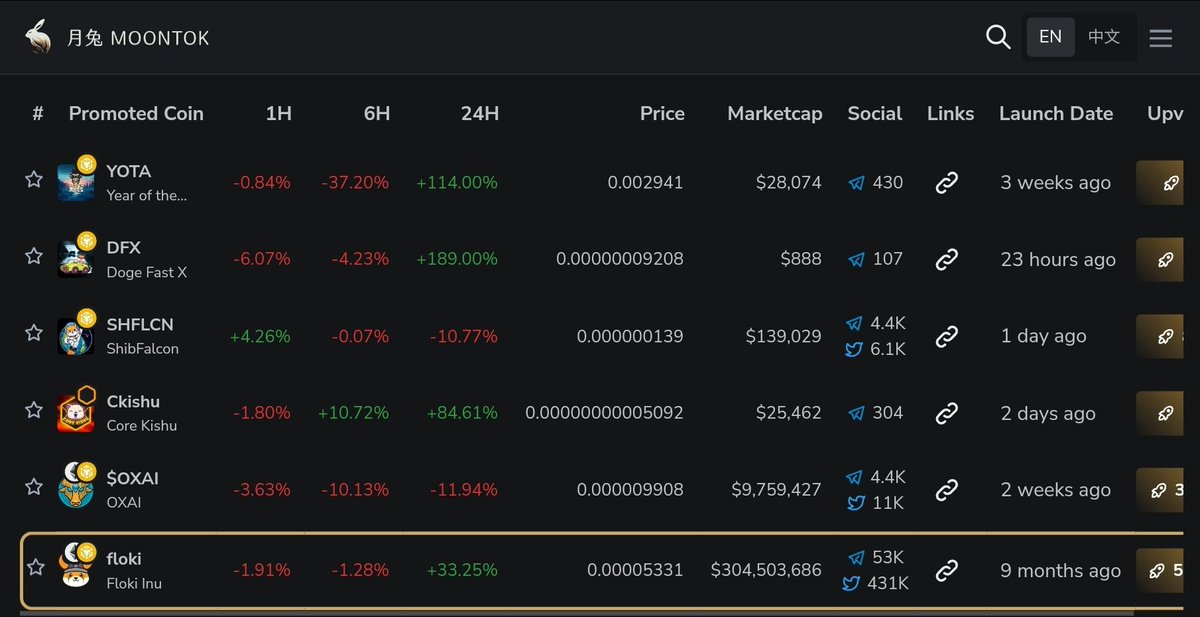
Task: Click YOTA price 0.002941
Action: click(x=645, y=183)
